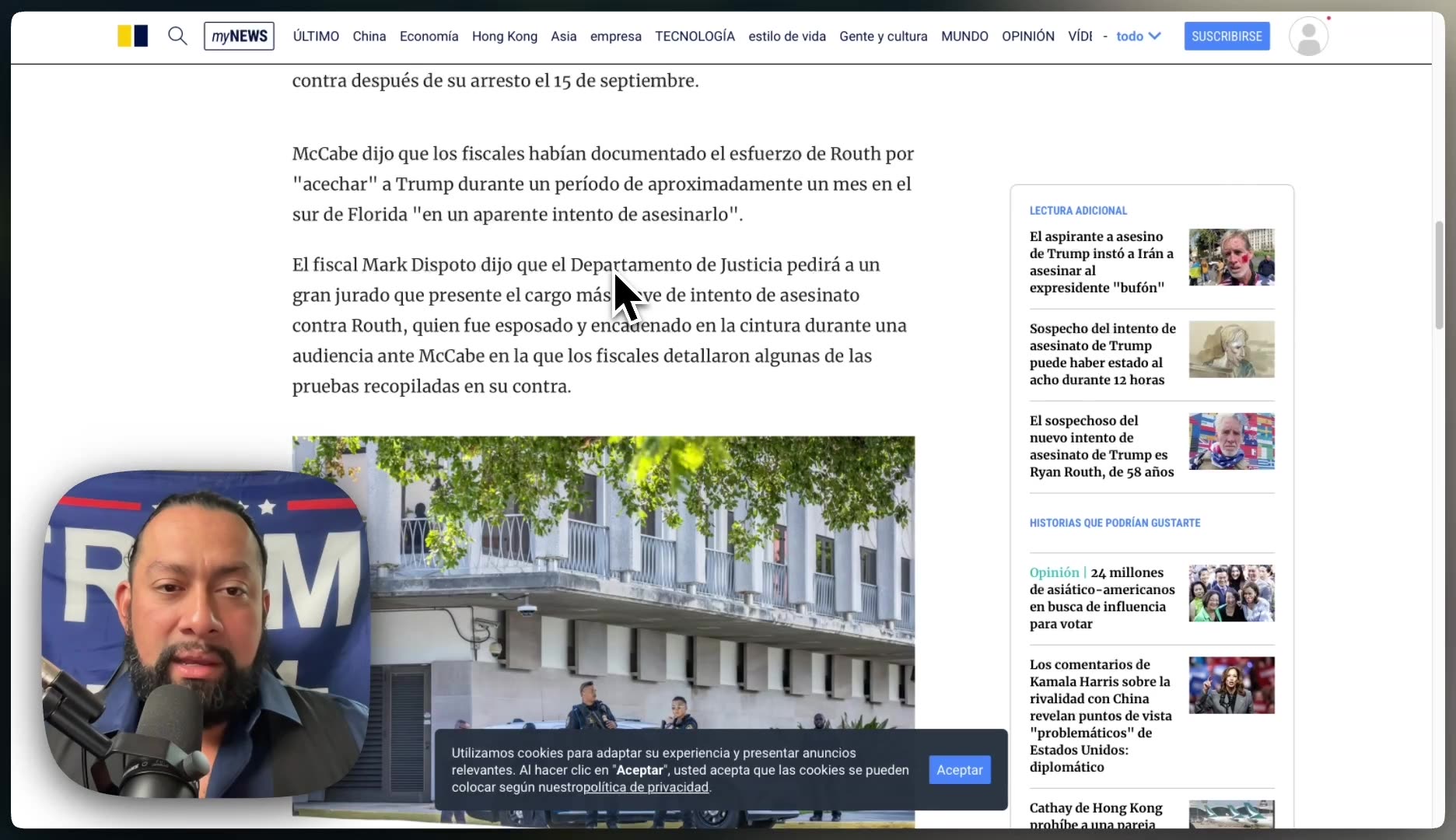This screenshot has width=1456, height=840.
Task: Open the user account avatar icon
Action: pos(1309,36)
